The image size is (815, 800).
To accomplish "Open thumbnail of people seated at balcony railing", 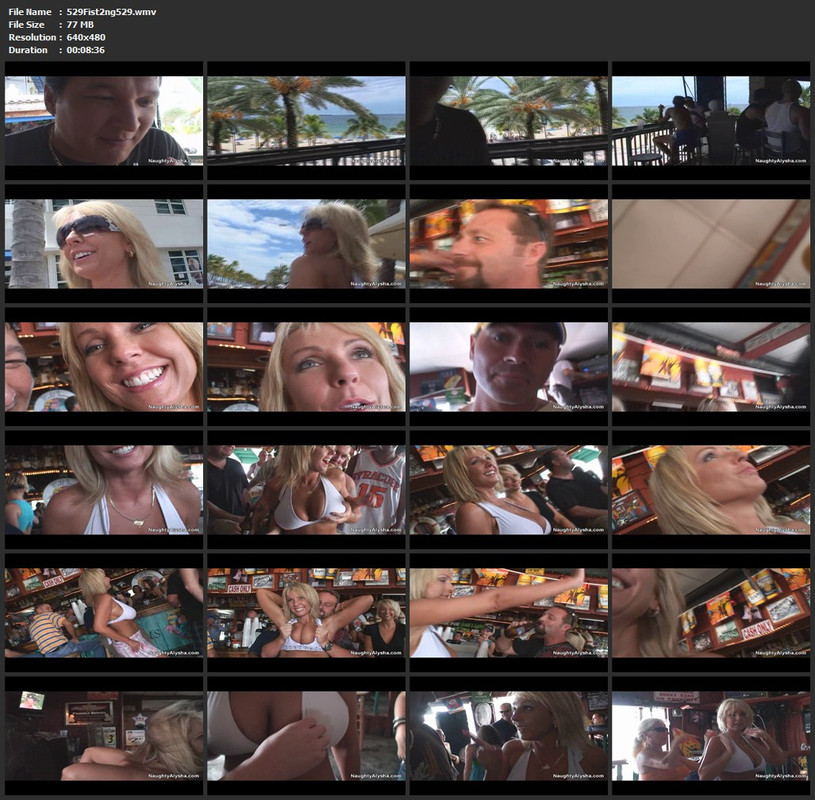I will pyautogui.click(x=711, y=121).
